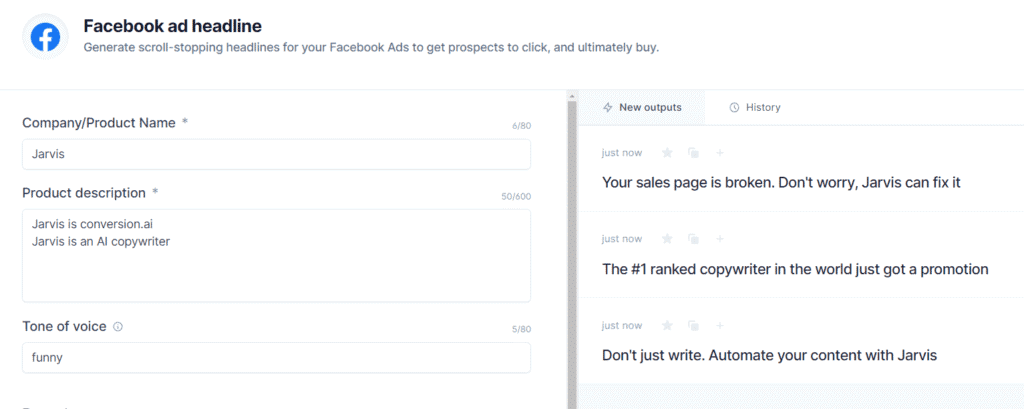Copy the 'Your sales page is broken' output
This screenshot has height=409, width=1024.
(694, 153)
